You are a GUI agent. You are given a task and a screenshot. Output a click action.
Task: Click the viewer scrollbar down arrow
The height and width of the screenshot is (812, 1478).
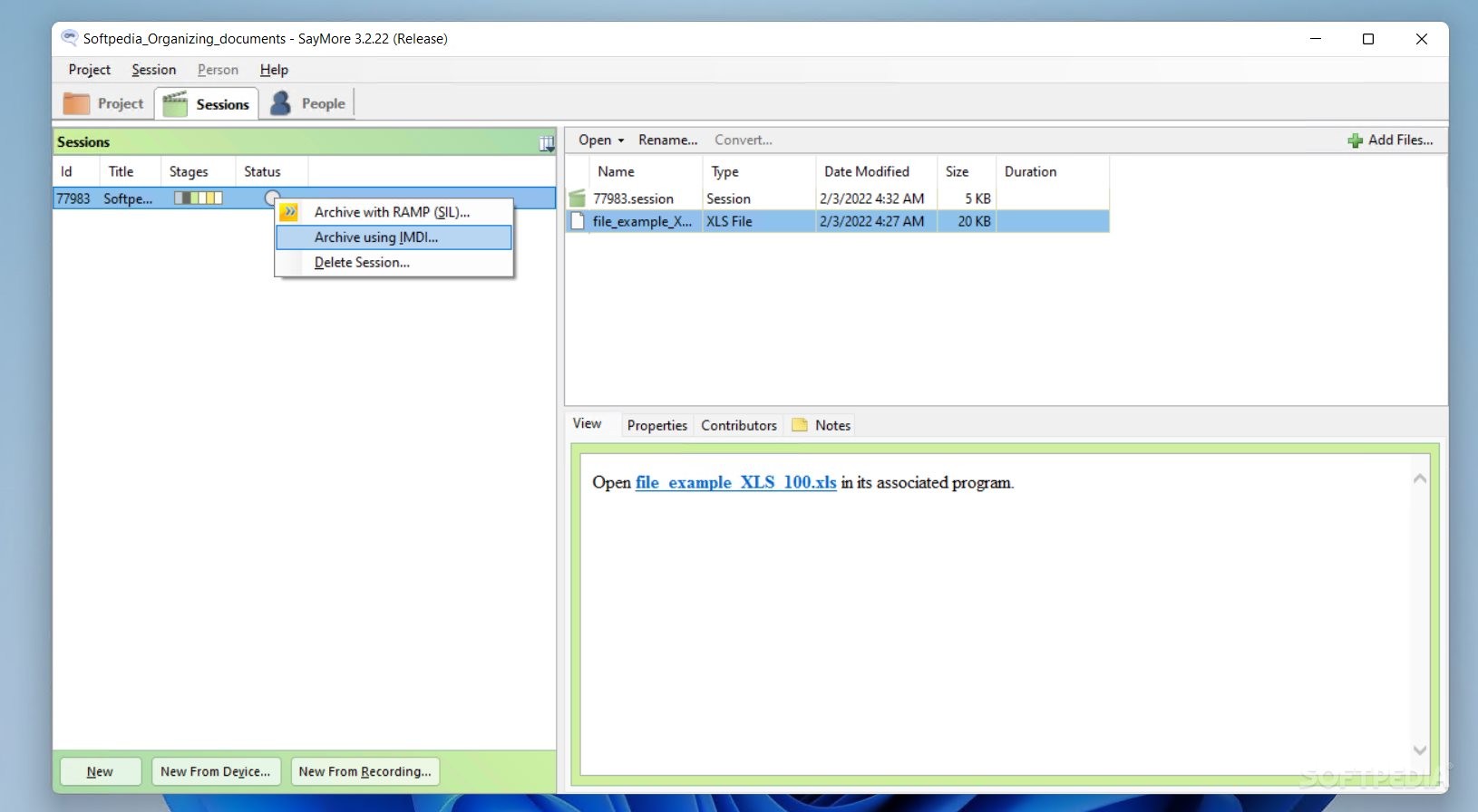click(1420, 749)
